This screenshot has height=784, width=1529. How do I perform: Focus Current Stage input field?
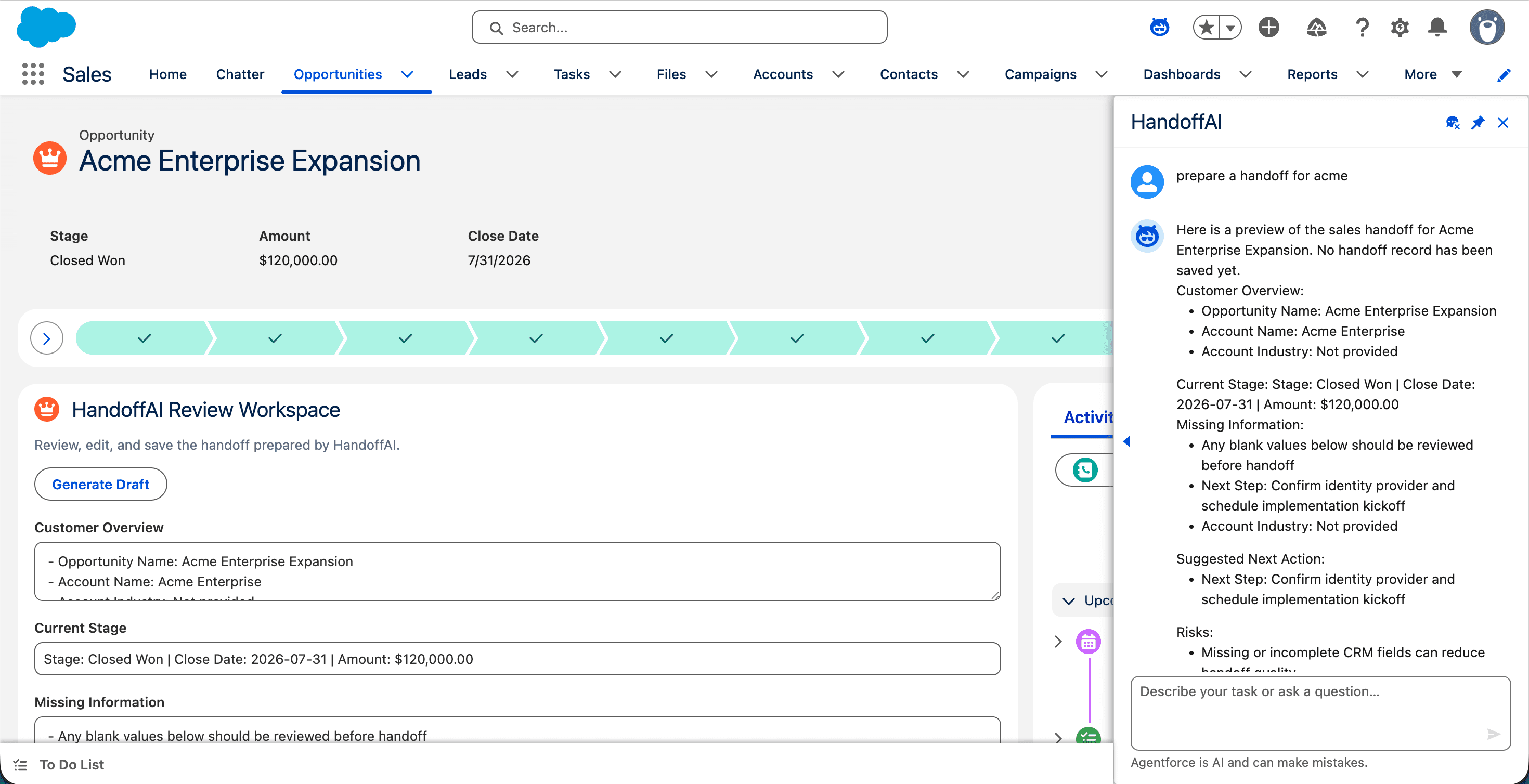pyautogui.click(x=517, y=659)
